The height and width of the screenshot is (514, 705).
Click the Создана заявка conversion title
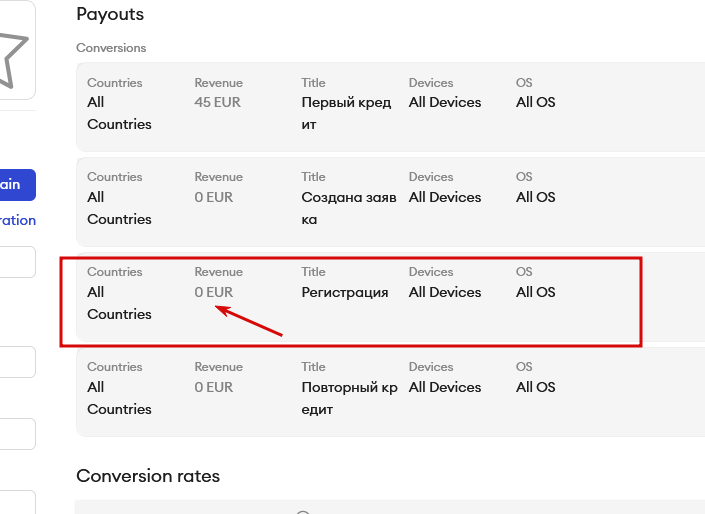[348, 208]
